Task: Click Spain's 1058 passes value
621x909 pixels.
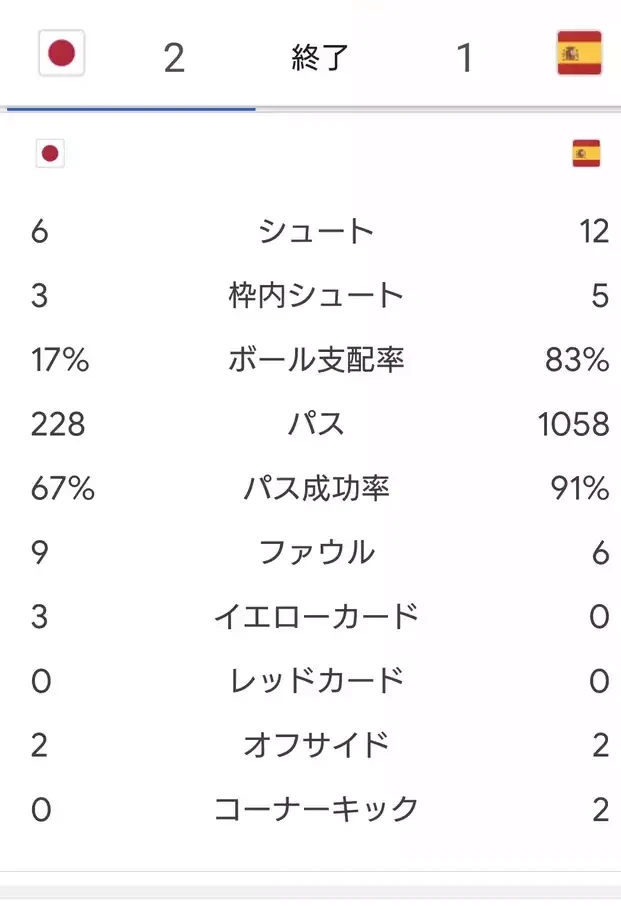Action: pos(573,424)
